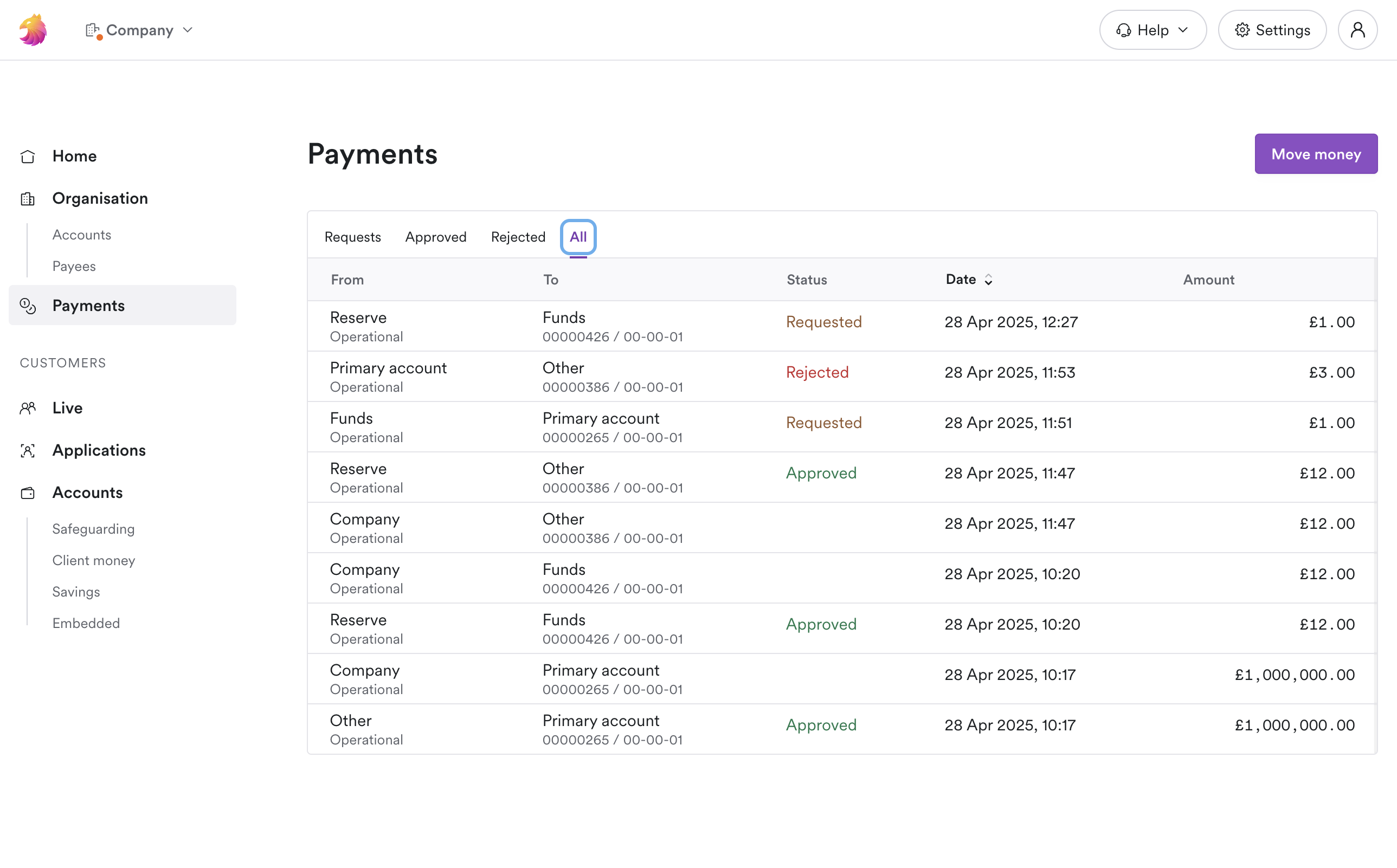Switch to the Approved tab
Screen dimensions: 1397x868
pos(436,237)
